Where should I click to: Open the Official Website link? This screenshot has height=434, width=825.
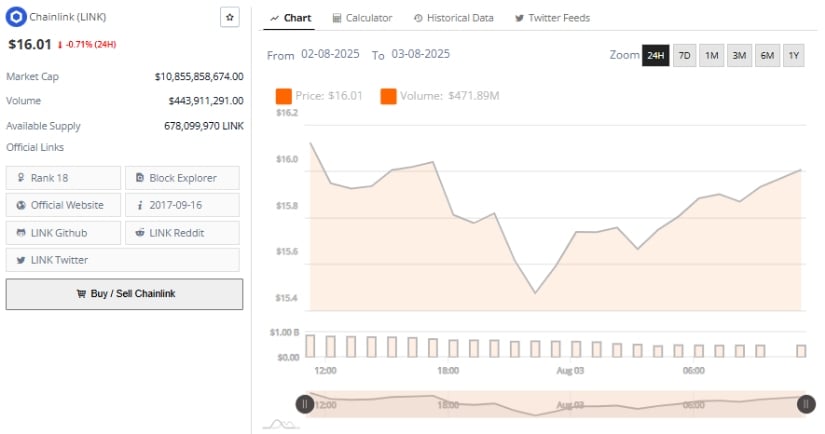(x=63, y=205)
